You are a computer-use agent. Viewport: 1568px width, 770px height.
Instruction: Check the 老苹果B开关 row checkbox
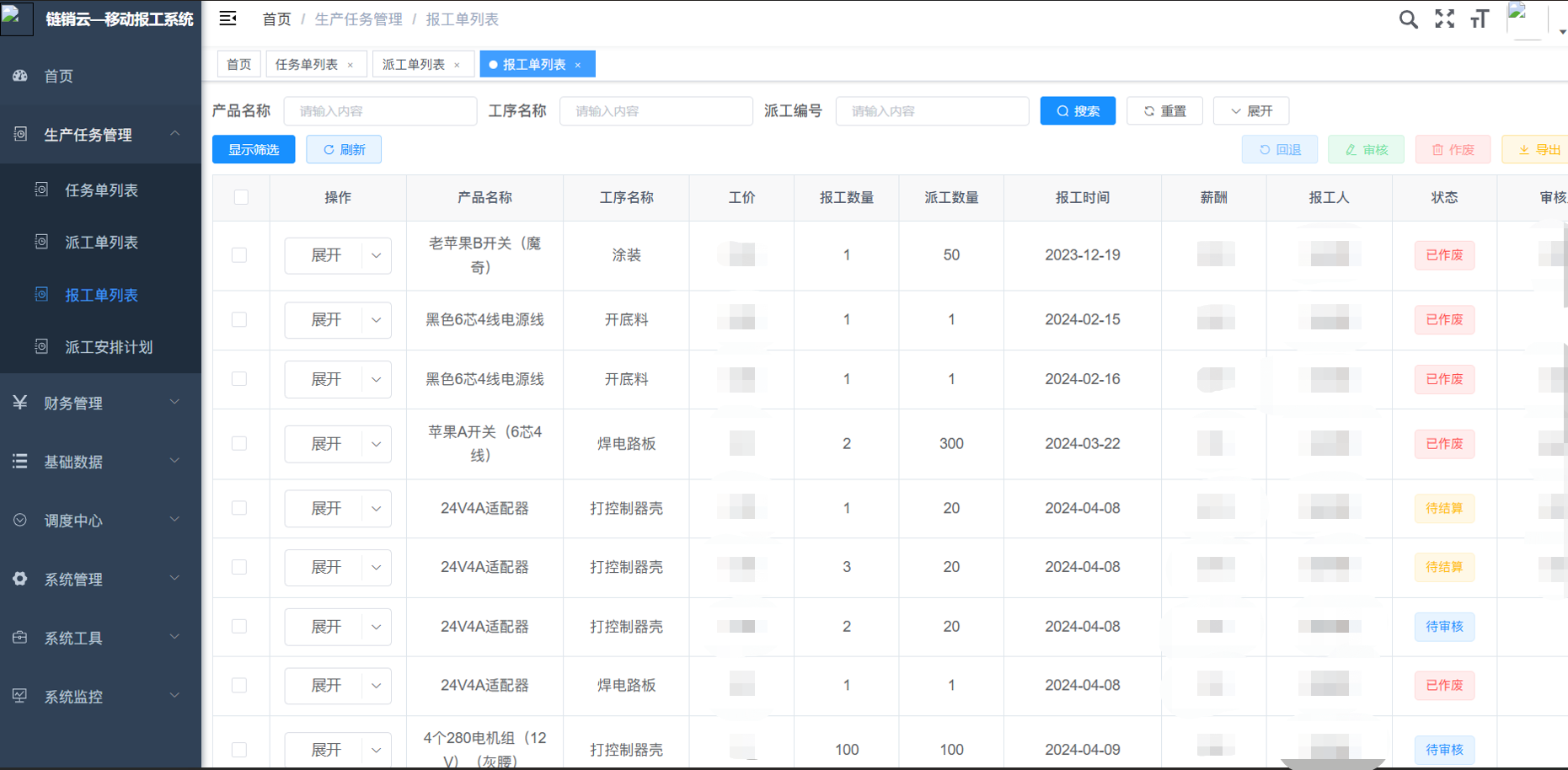[239, 255]
